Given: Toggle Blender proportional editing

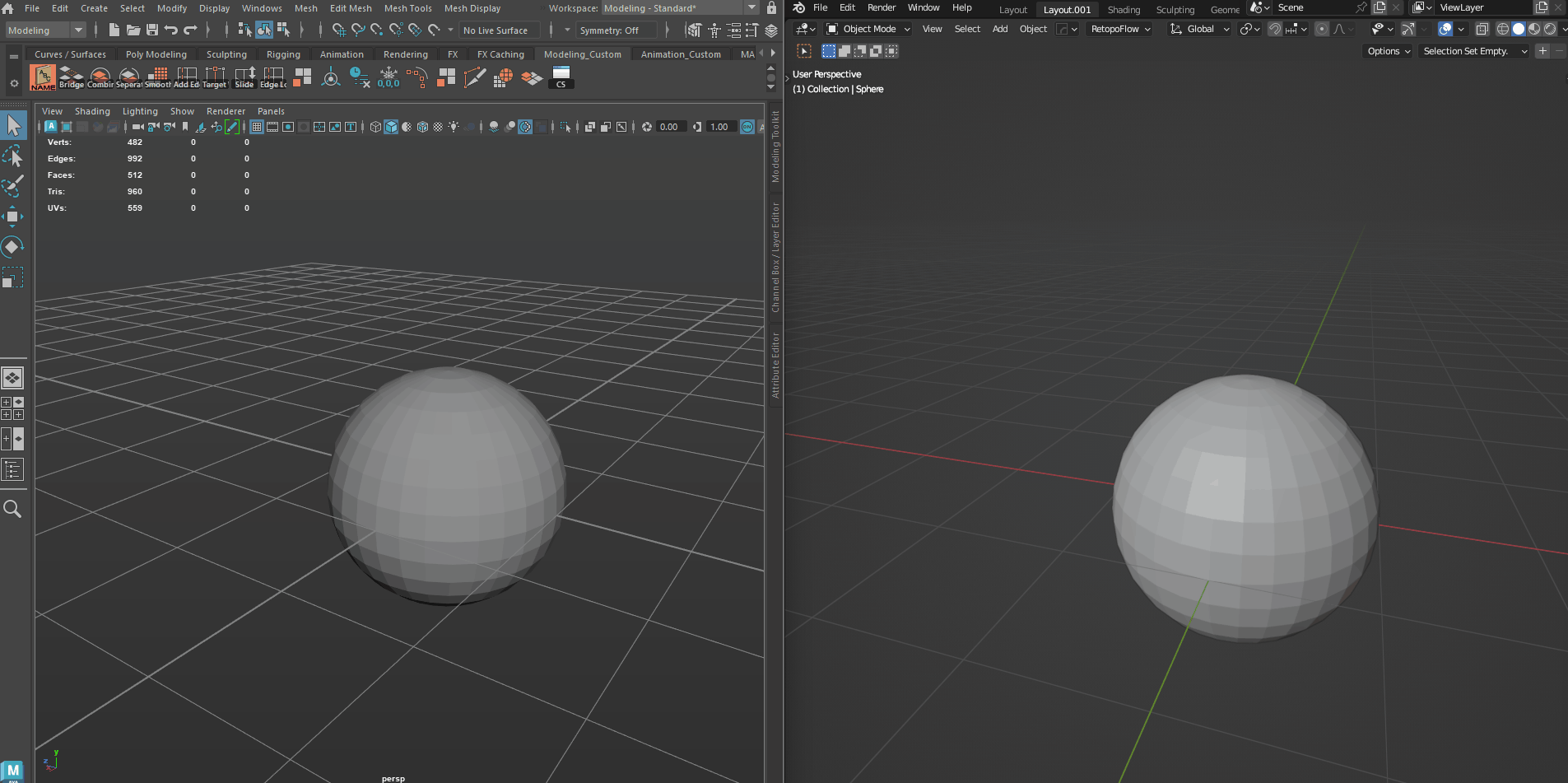Looking at the screenshot, I should 1322,29.
